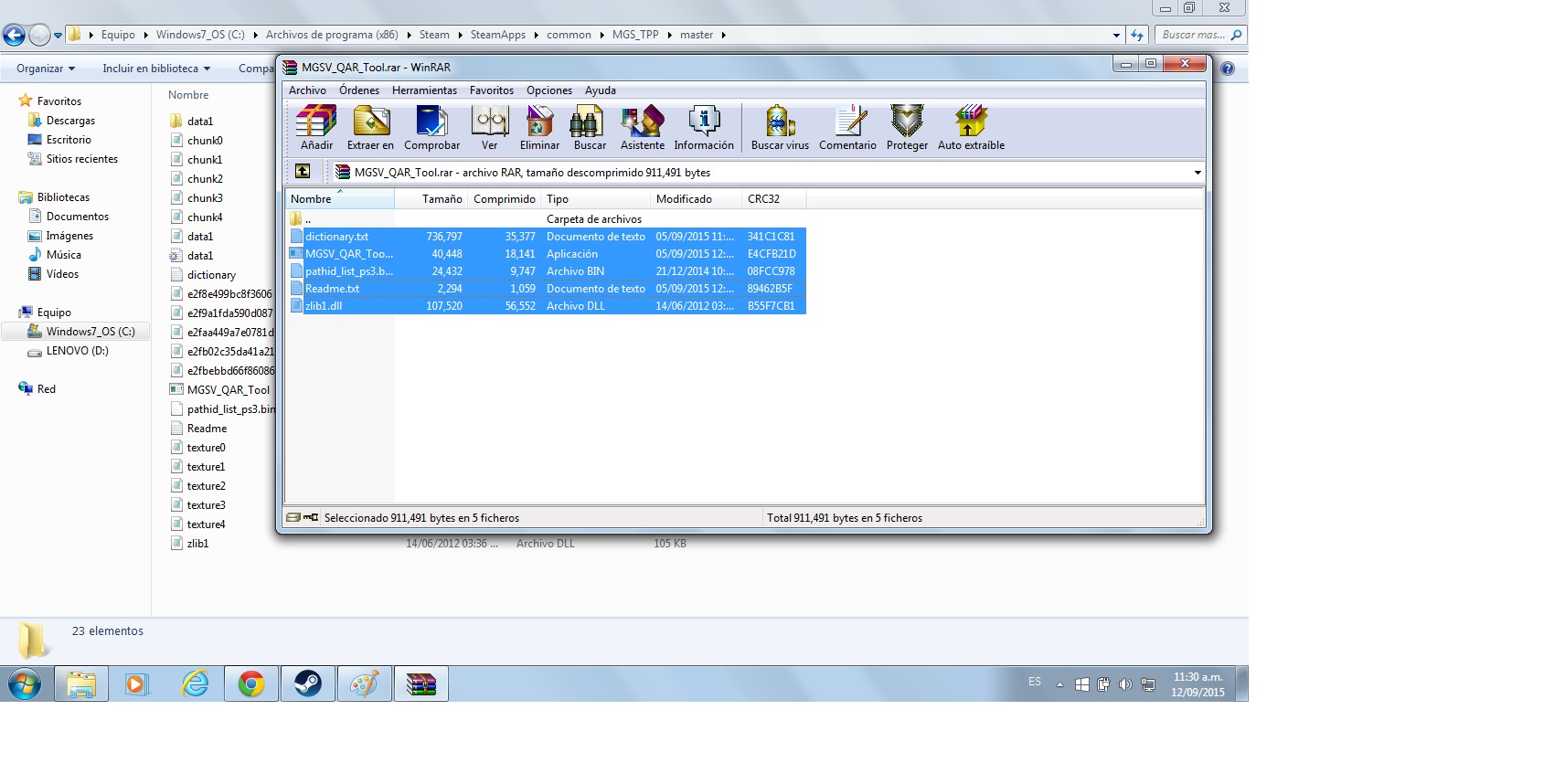This screenshot has width=1554, height=784.
Task: Go up one level in WinRAR path
Action: pos(303,172)
